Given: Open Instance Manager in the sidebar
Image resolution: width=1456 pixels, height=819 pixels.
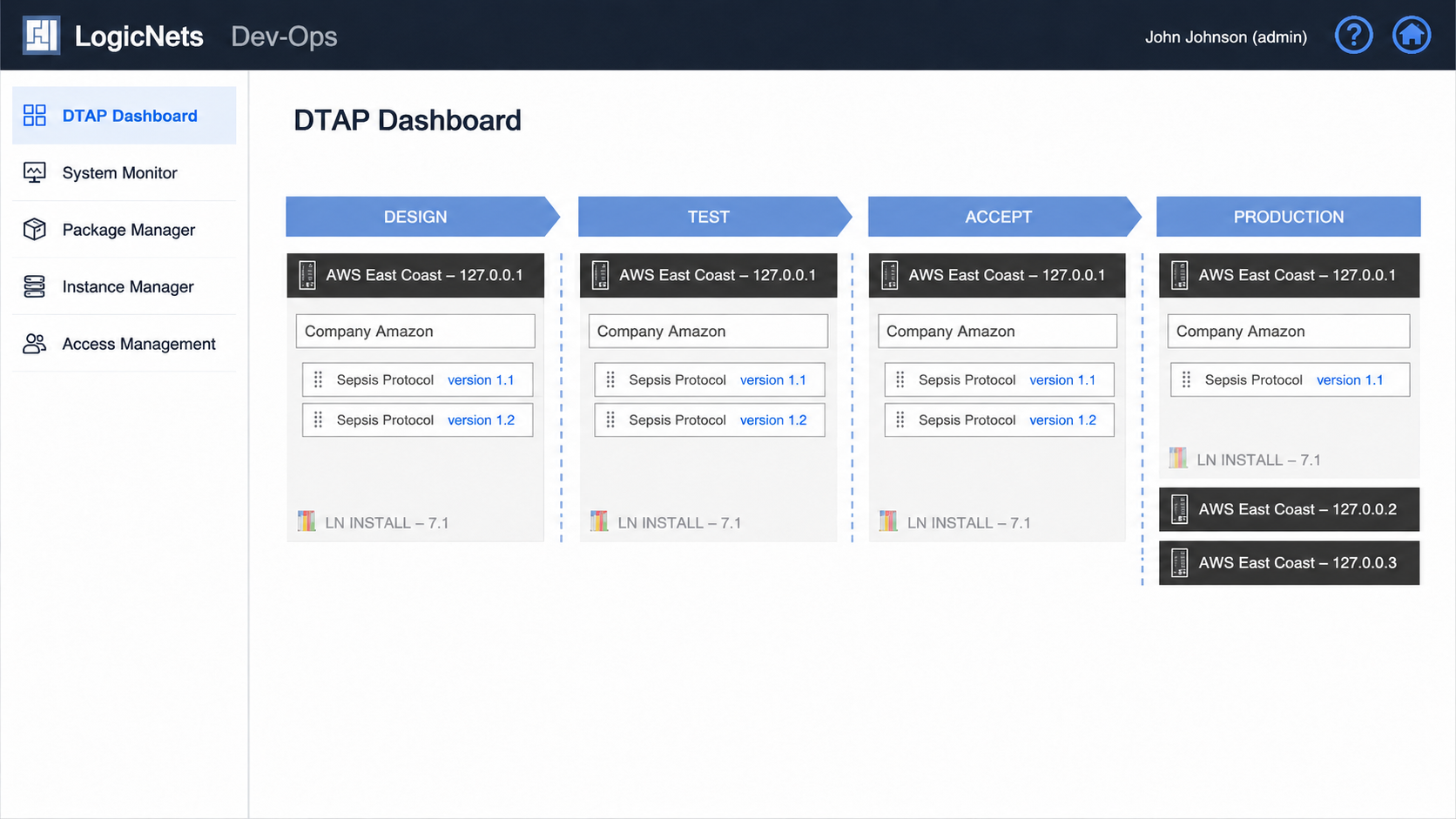Looking at the screenshot, I should 124,286.
